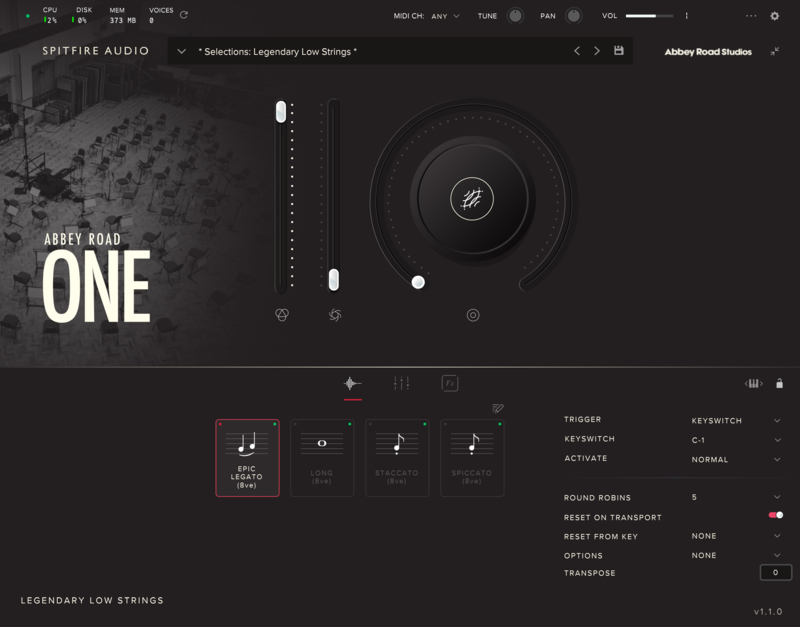
Task: Select the Long (8ve) technique
Action: 322,458
